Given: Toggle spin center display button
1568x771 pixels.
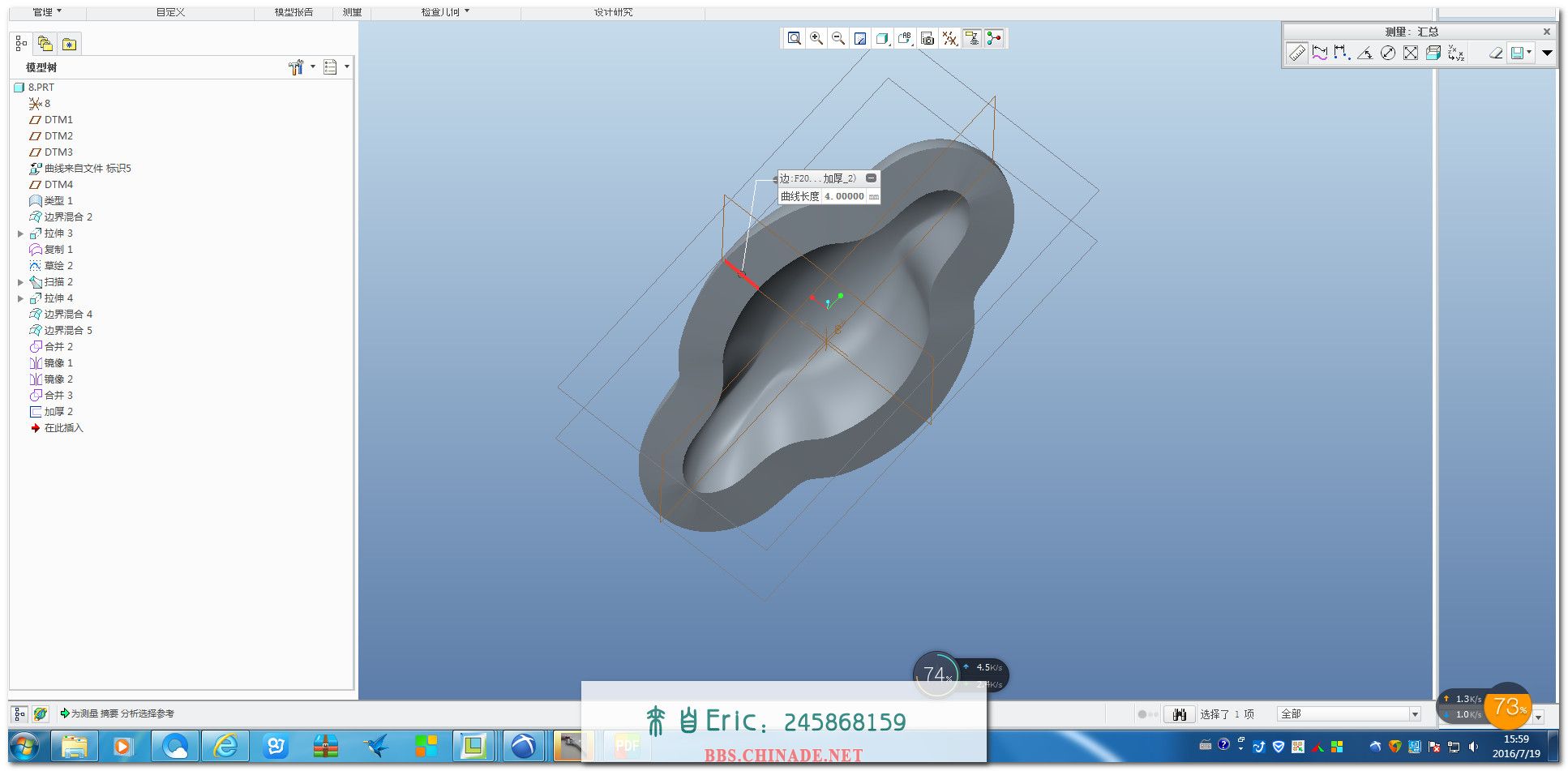Looking at the screenshot, I should click(994, 38).
